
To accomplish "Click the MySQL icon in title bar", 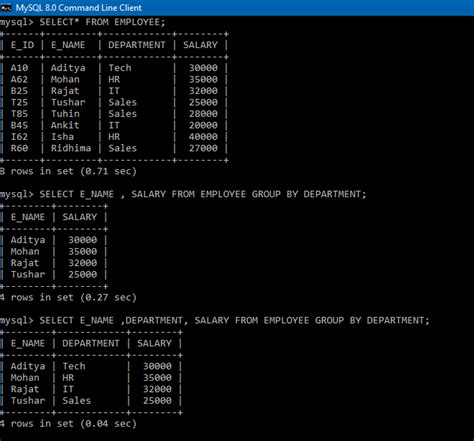I will click(x=6, y=8).
